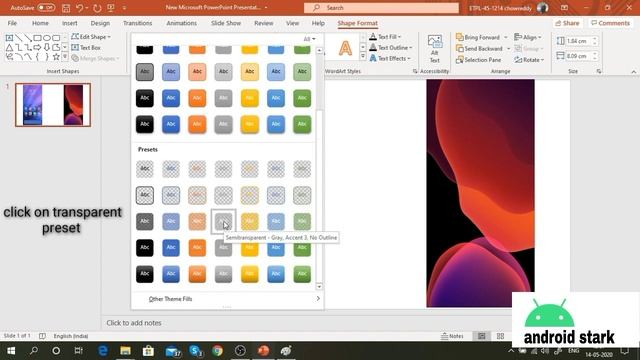Select the text box shape in the shapes gallery
The height and width of the screenshot is (360, 640).
click(x=9, y=38)
